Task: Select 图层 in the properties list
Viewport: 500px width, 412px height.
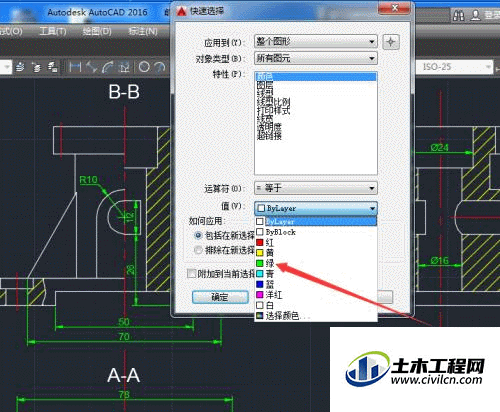Action: click(316, 85)
